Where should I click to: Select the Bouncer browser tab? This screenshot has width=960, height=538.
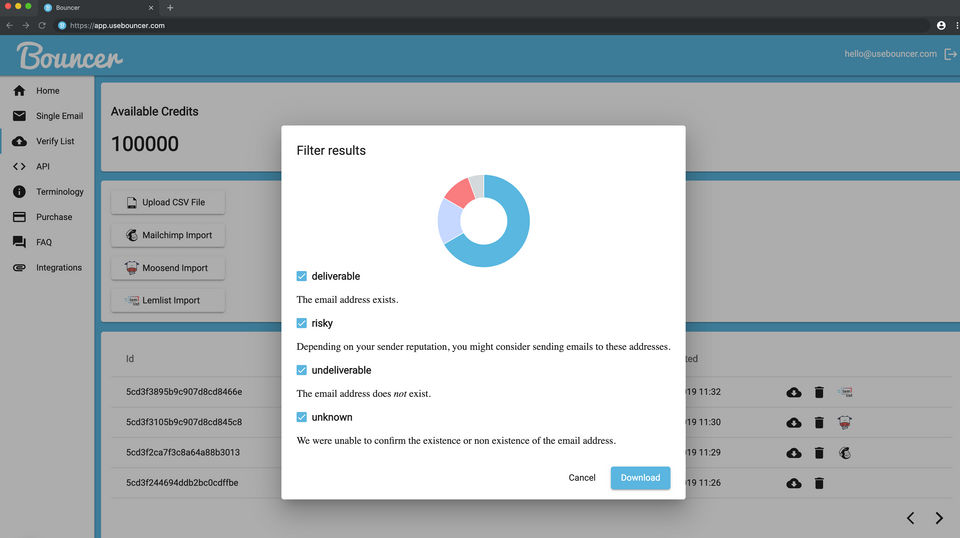coord(98,8)
